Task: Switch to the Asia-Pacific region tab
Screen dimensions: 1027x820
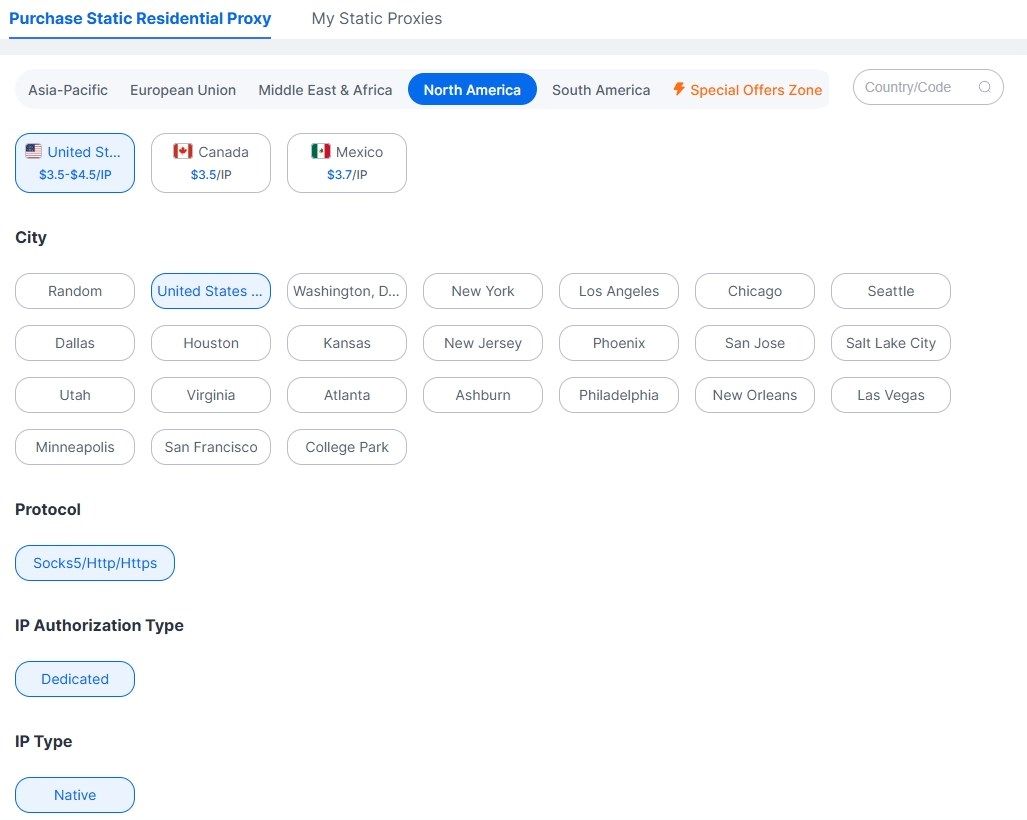Action: coord(68,90)
